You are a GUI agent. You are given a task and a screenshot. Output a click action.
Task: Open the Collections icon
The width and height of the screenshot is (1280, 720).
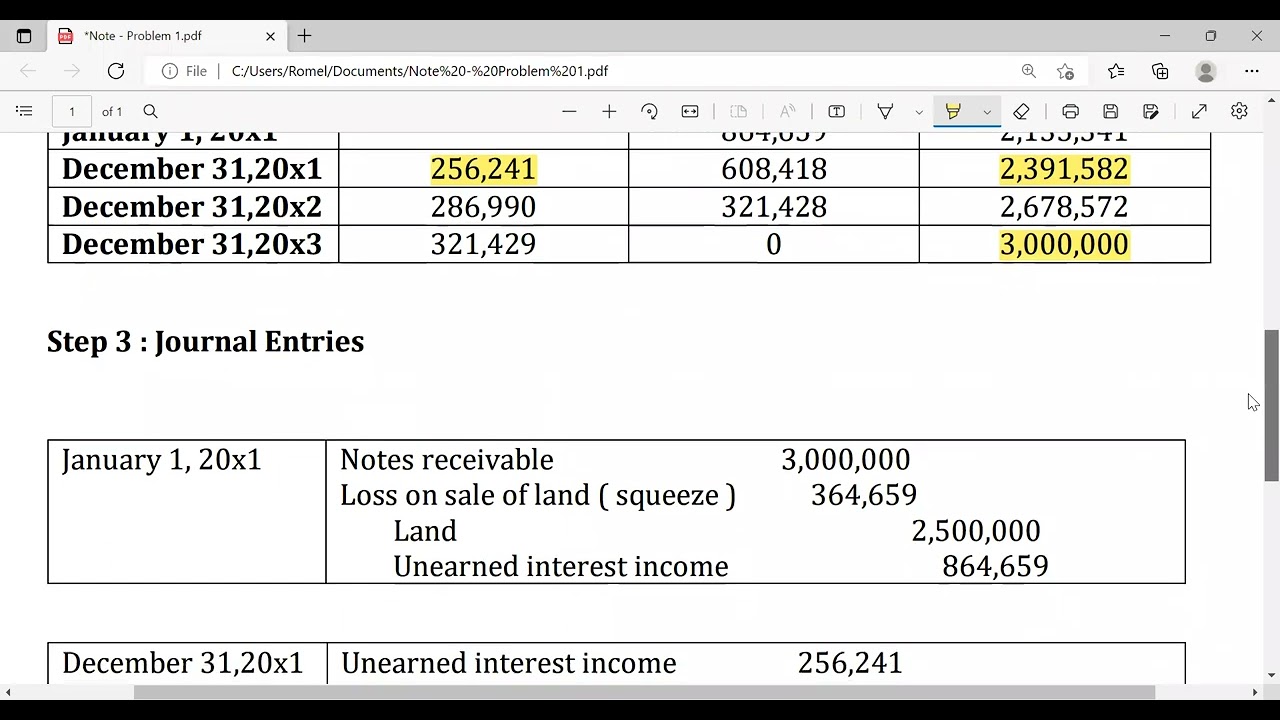(x=1160, y=71)
